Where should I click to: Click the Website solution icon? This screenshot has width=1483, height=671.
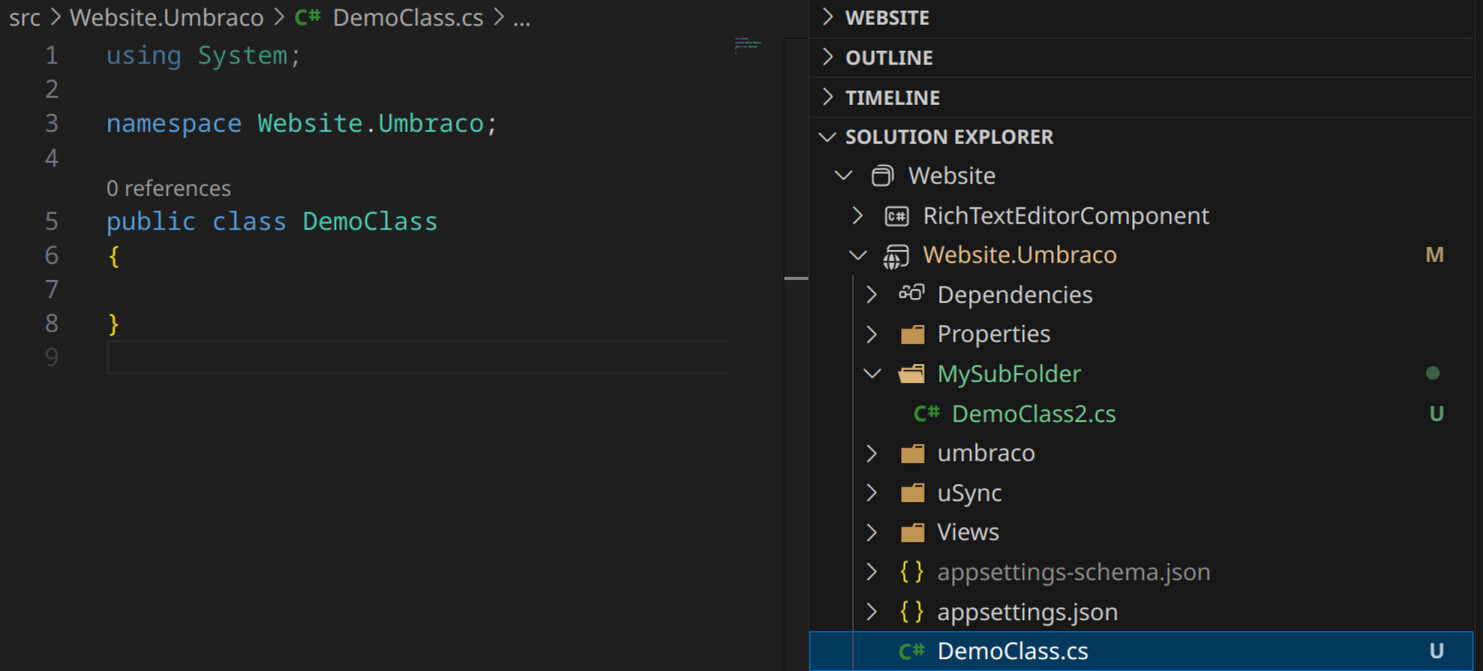click(882, 176)
